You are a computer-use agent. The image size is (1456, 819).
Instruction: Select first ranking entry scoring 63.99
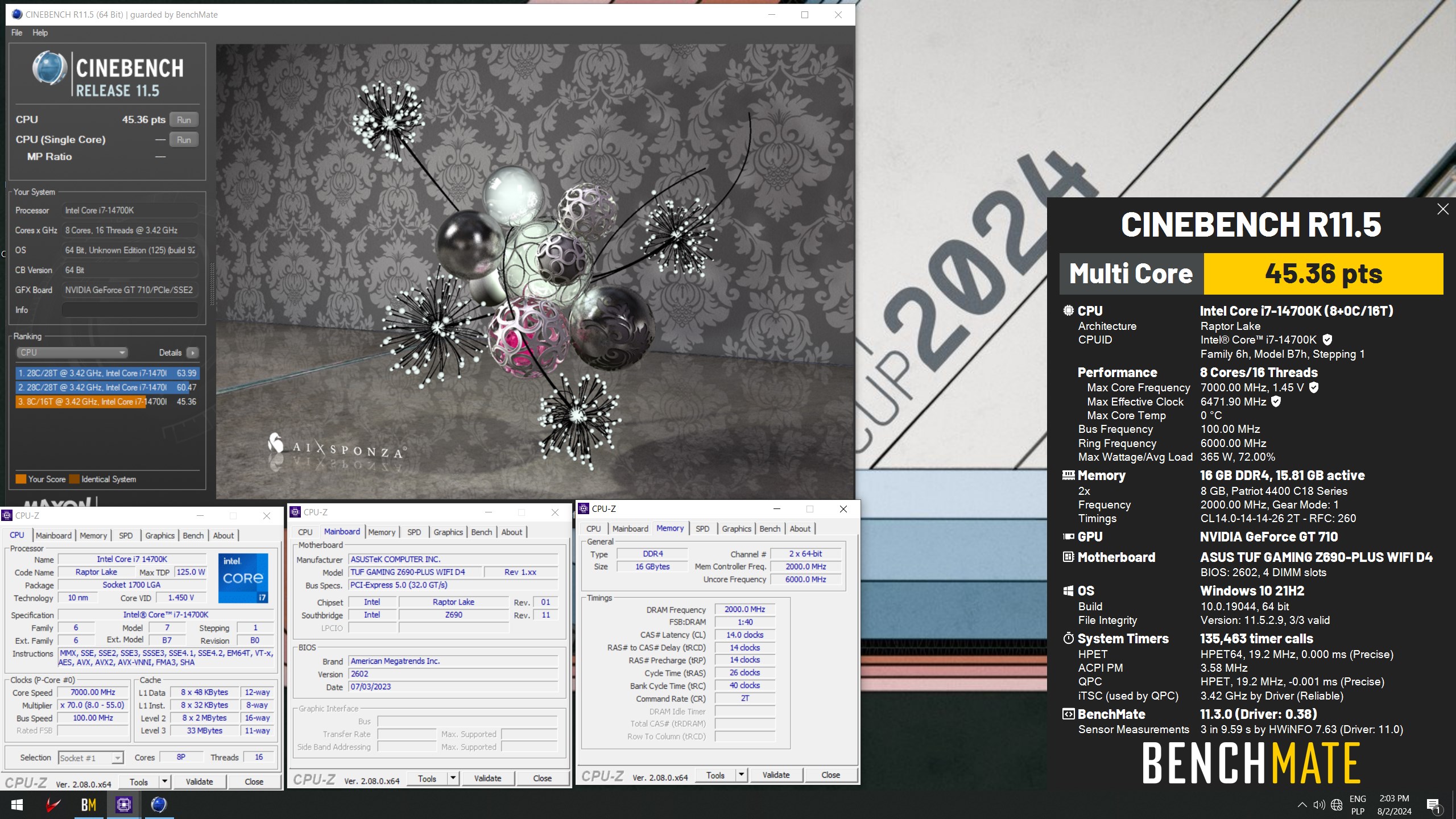click(107, 373)
